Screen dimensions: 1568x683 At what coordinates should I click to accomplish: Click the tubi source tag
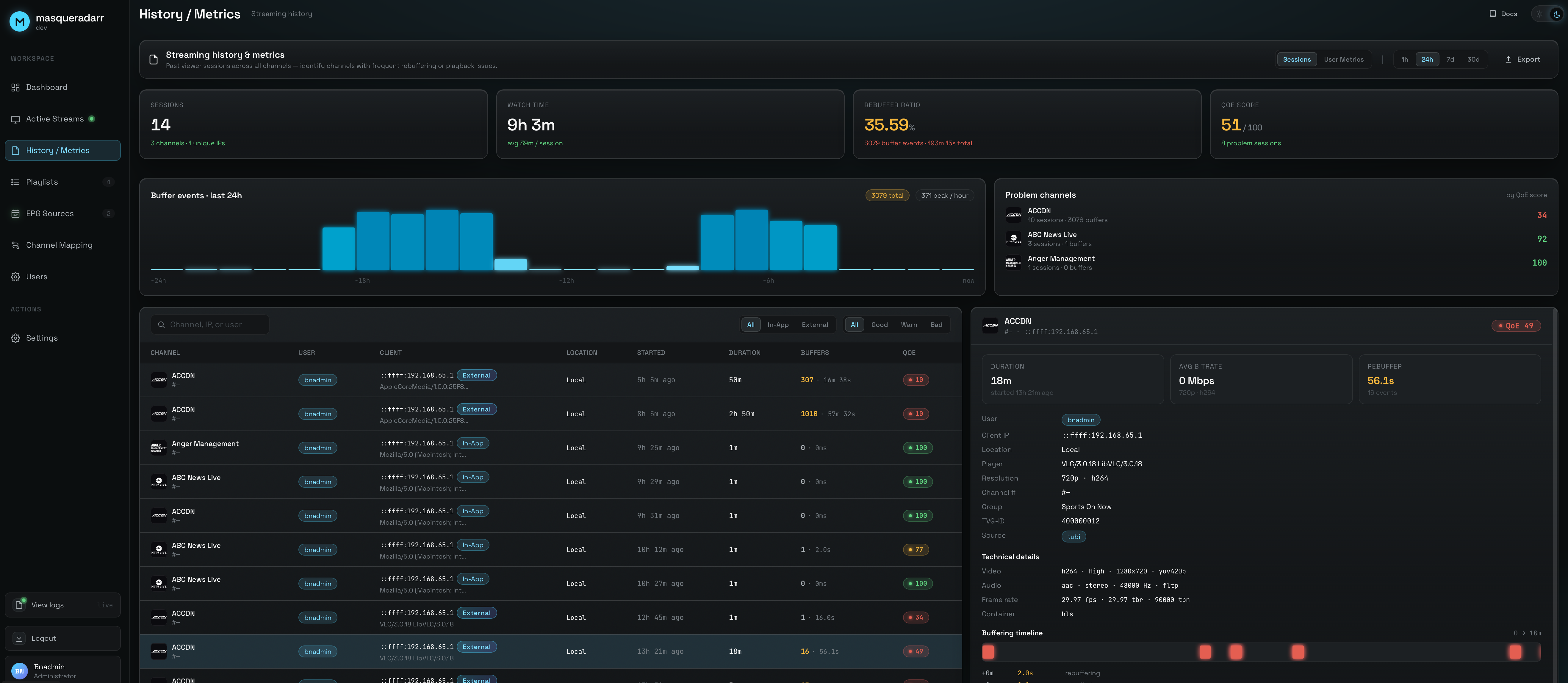(x=1074, y=537)
